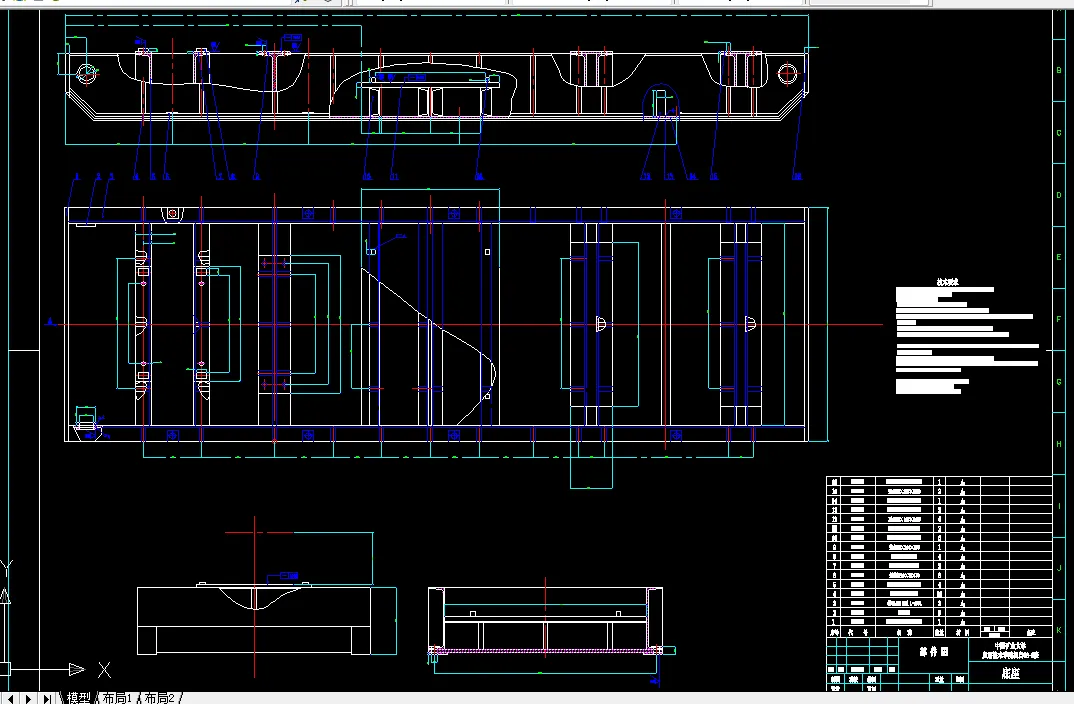Image resolution: width=1074 pixels, height=704 pixels.
Task: Click the section marker A on centerline
Action: 49,321
